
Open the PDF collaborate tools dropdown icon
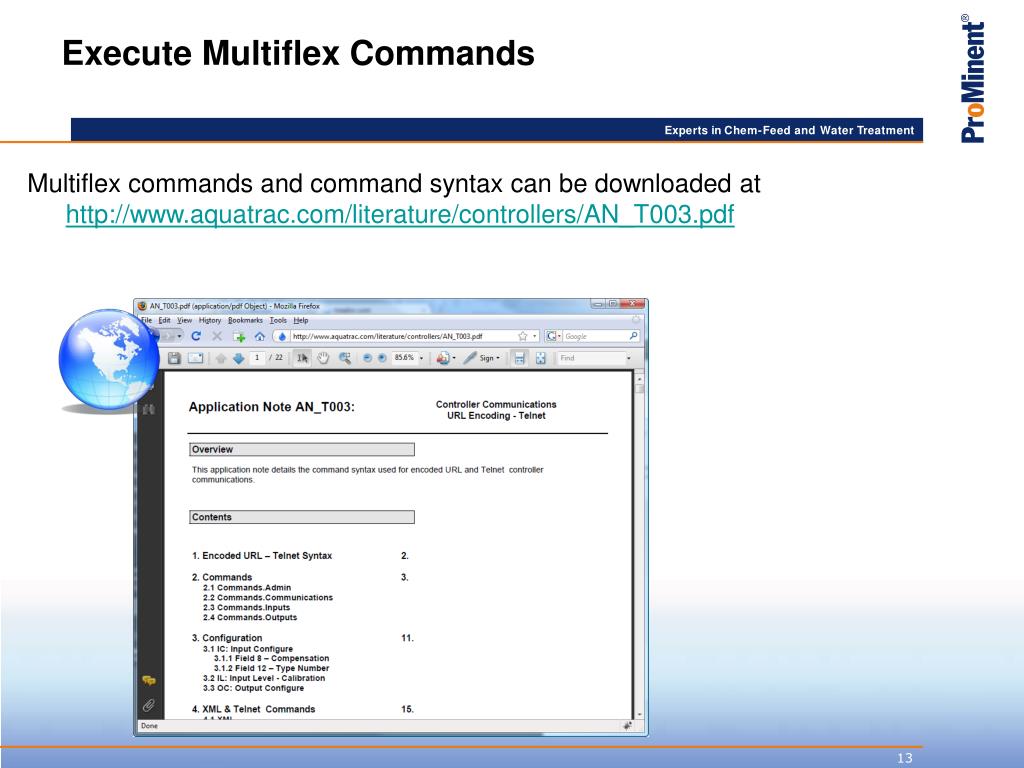pyautogui.click(x=446, y=358)
